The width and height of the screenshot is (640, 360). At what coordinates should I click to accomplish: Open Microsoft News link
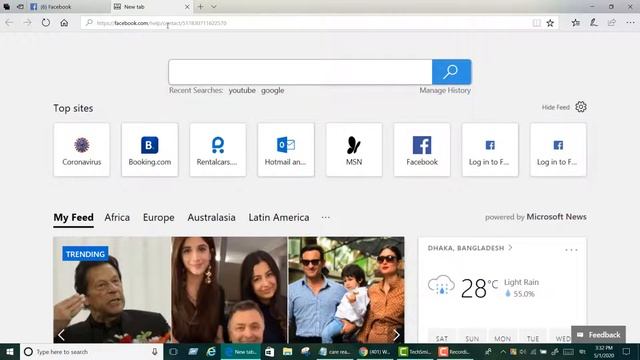[x=556, y=217]
